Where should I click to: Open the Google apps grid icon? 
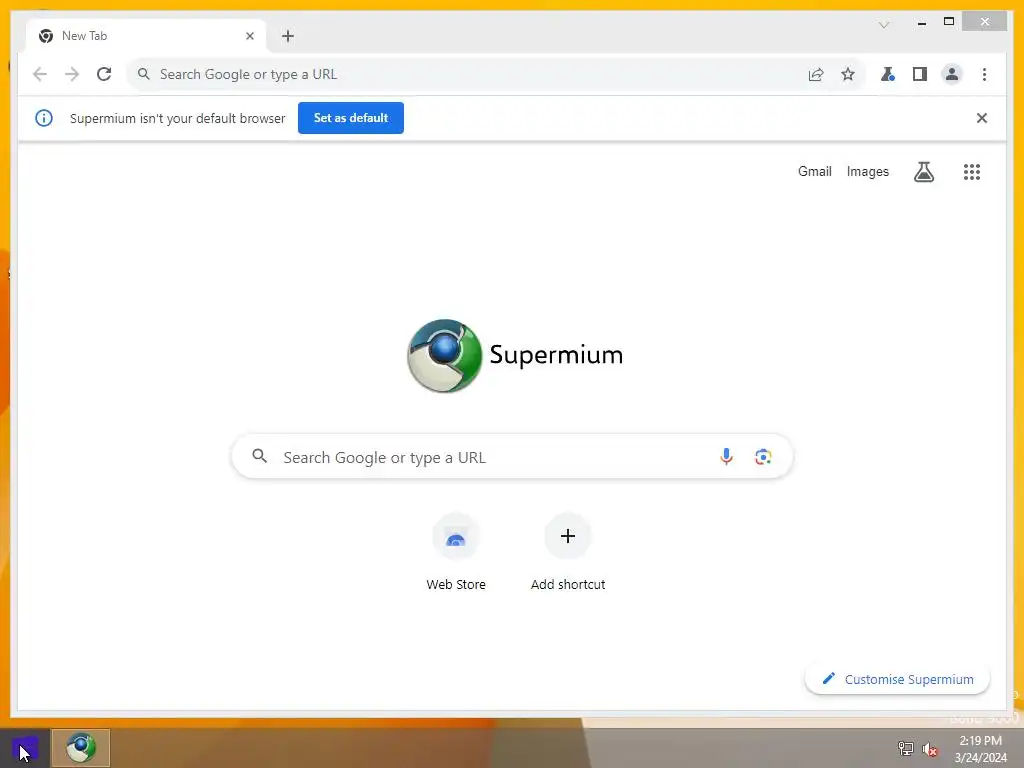(x=972, y=172)
